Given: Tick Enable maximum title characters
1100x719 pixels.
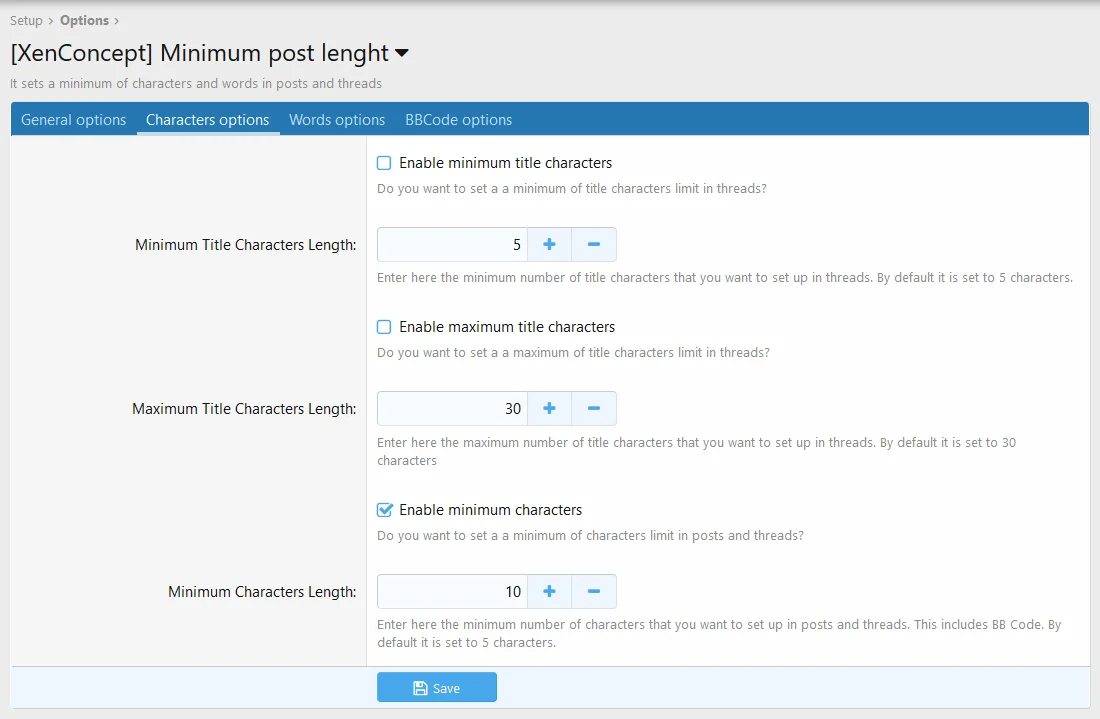Looking at the screenshot, I should tap(384, 327).
